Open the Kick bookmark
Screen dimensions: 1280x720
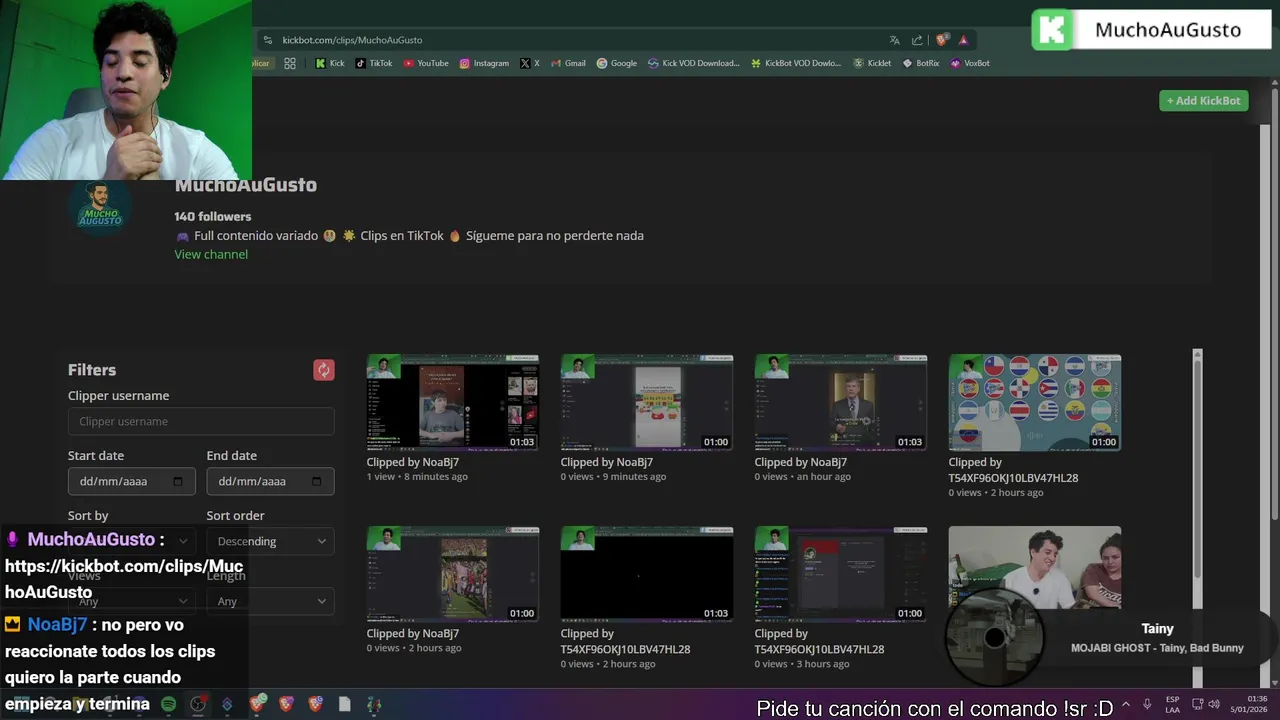coord(329,63)
